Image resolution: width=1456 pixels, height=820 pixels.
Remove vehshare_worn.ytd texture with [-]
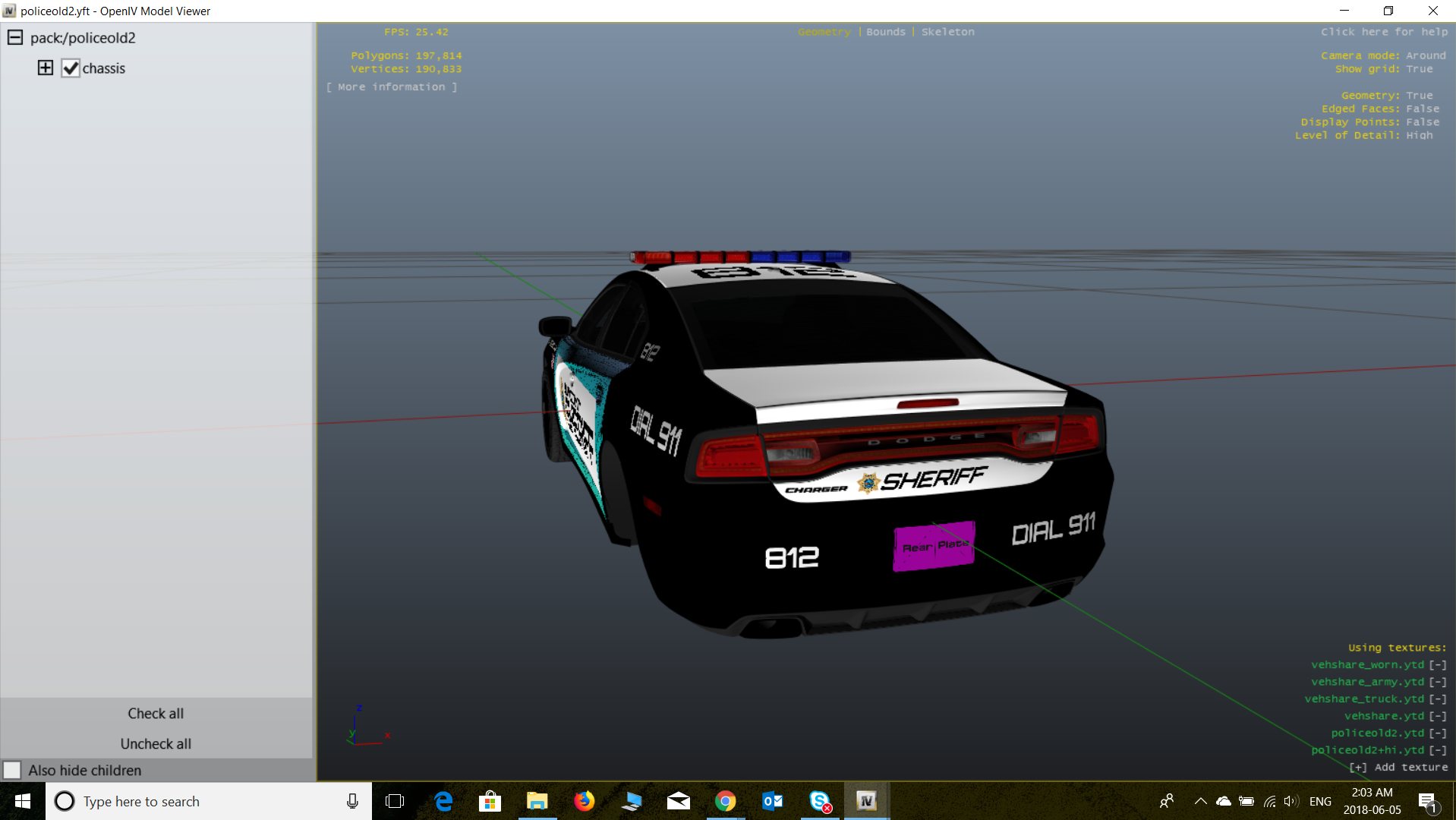click(x=1438, y=665)
